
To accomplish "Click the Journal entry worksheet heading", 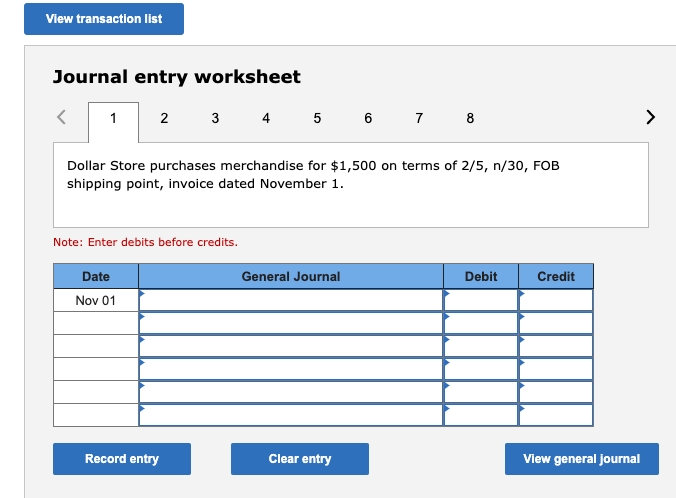I will pyautogui.click(x=177, y=77).
